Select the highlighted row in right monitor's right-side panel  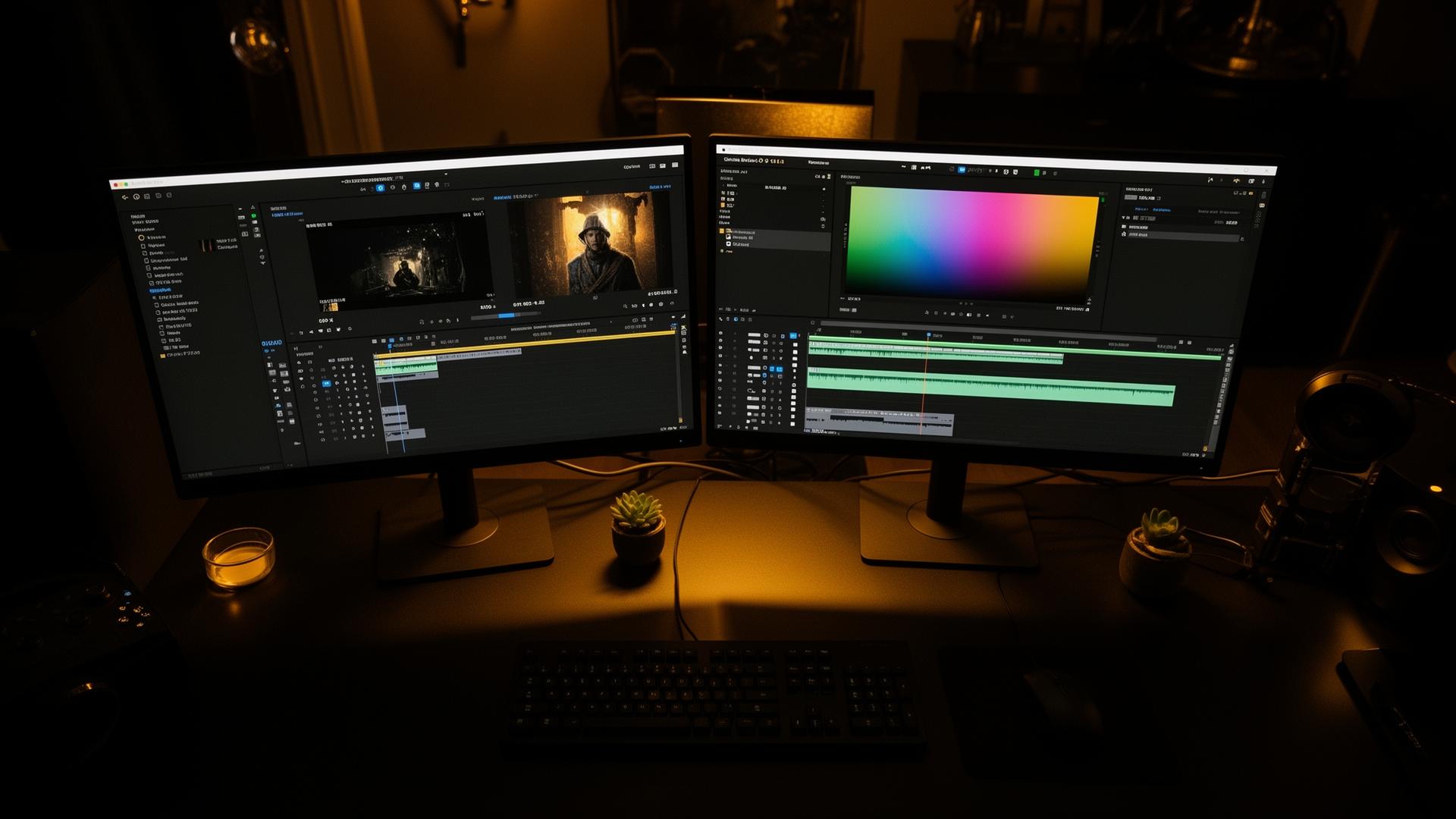(1183, 237)
